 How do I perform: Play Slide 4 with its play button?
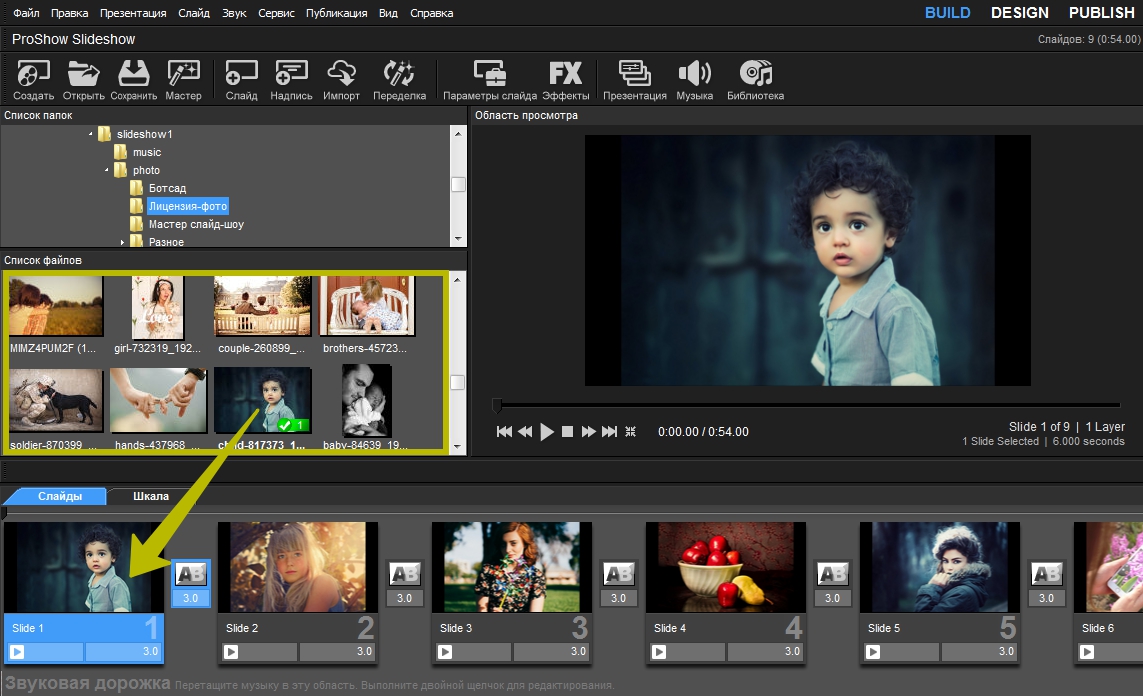(x=659, y=652)
